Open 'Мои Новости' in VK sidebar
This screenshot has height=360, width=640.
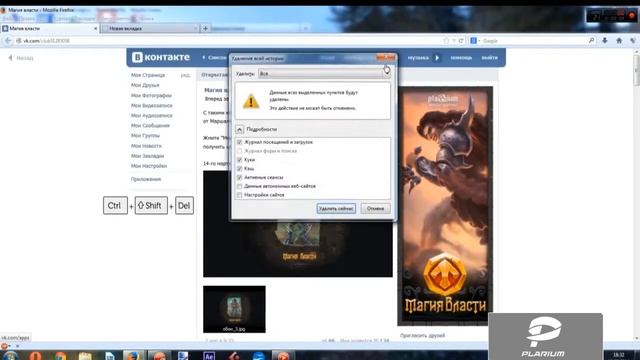pyautogui.click(x=146, y=146)
